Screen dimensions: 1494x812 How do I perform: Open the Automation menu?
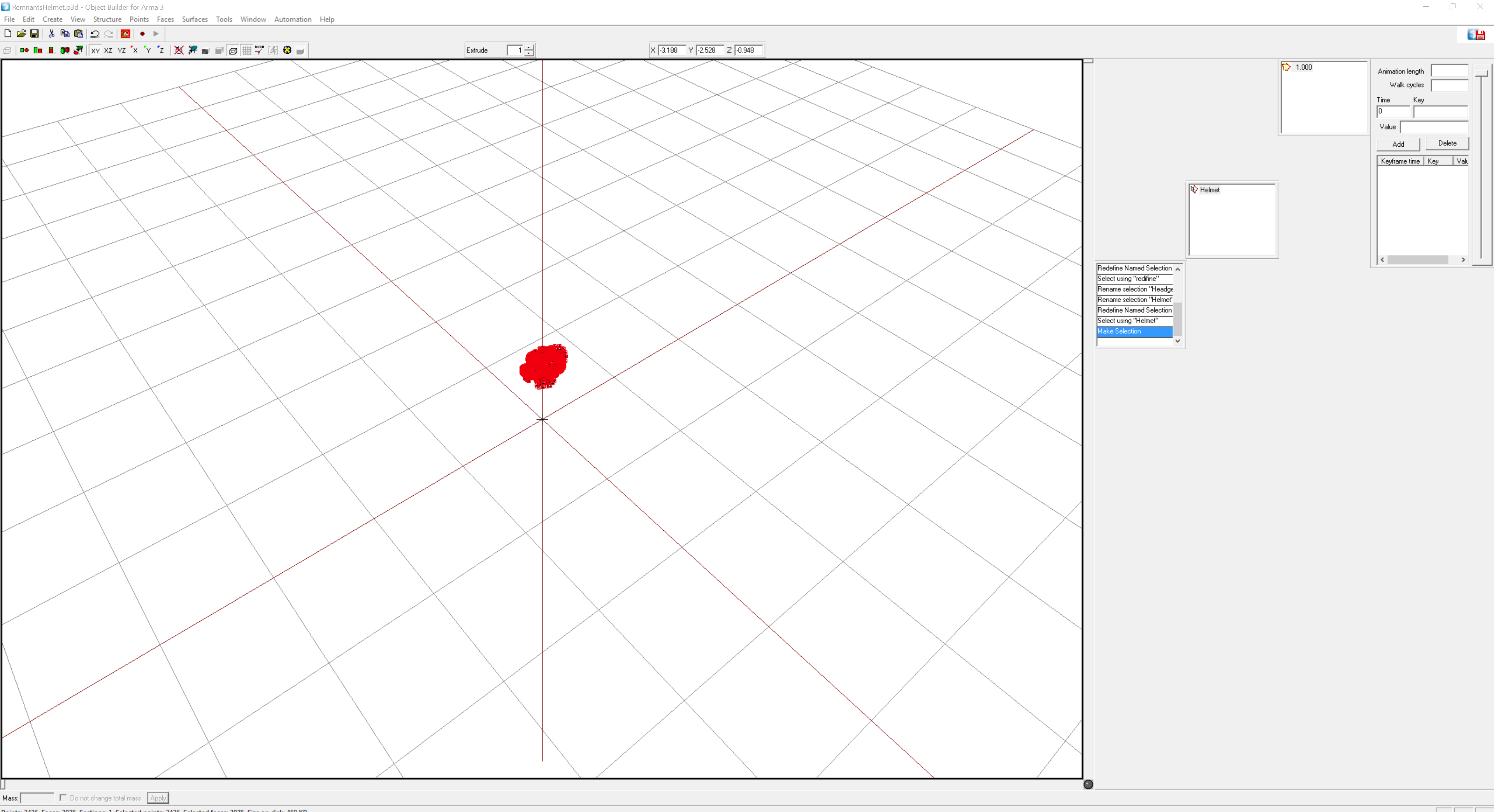(293, 19)
